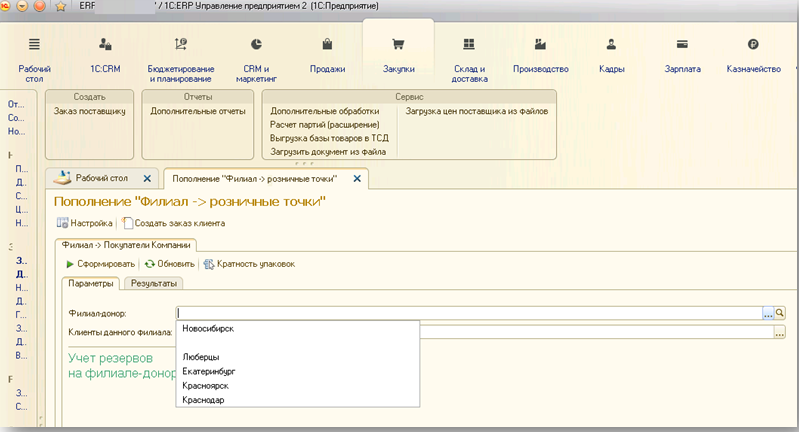799x432 pixels.
Task: Open Дополнительные отчеты link
Action: pyautogui.click(x=198, y=111)
